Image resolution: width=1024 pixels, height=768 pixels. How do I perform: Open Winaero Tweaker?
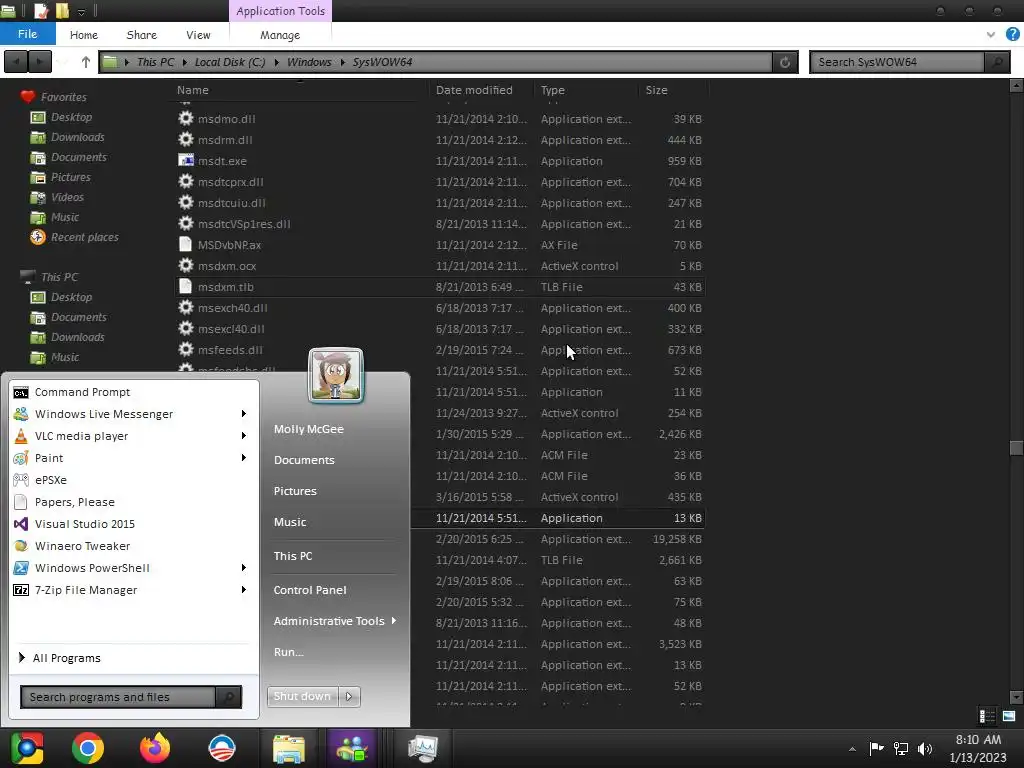(x=82, y=546)
